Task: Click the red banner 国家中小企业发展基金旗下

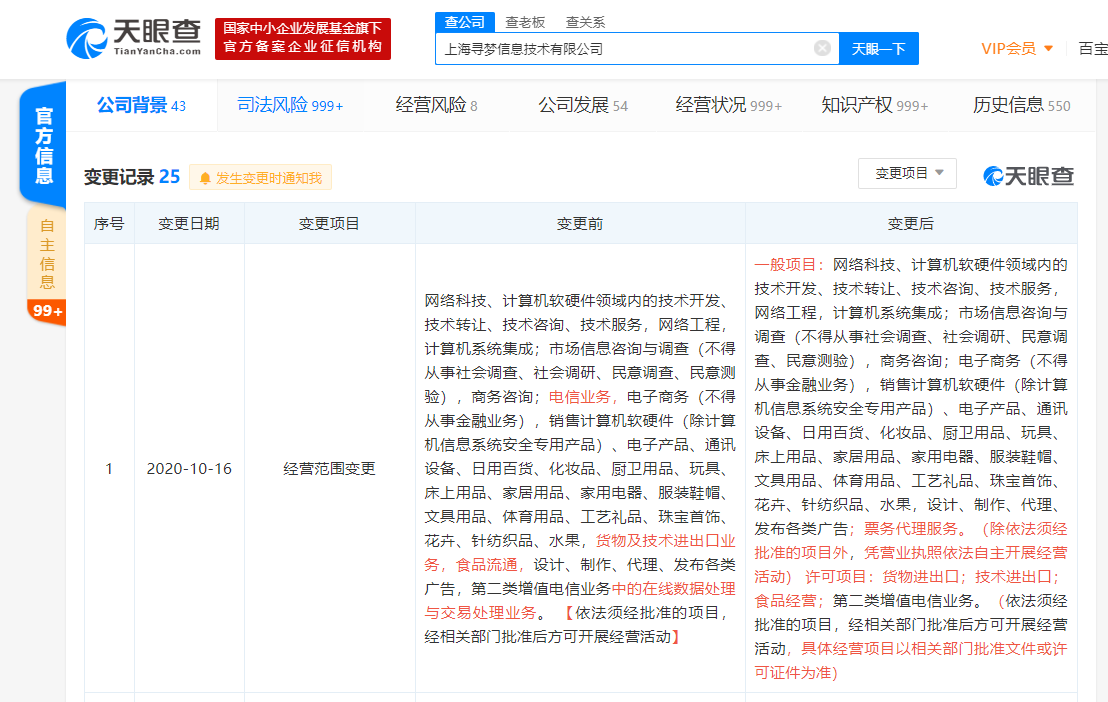Action: pos(302,38)
